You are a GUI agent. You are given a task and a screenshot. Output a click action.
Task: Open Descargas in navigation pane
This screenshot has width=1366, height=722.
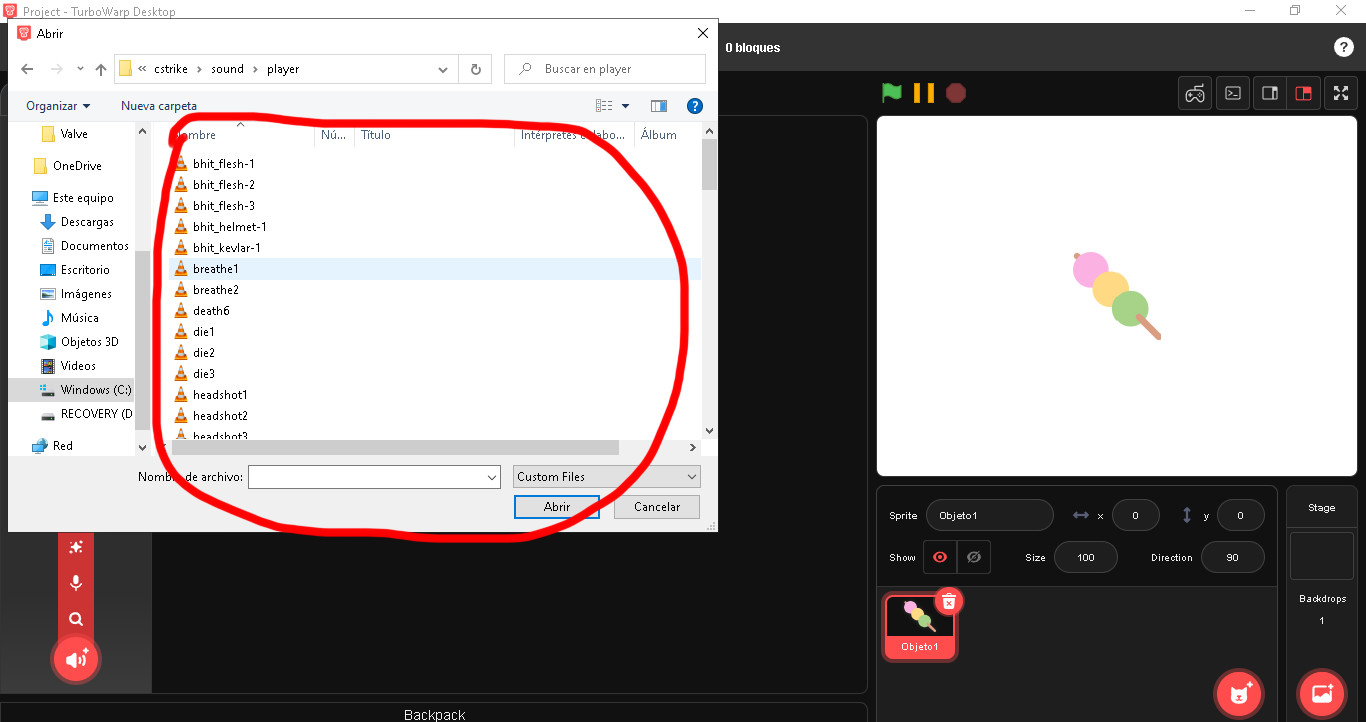(x=87, y=222)
